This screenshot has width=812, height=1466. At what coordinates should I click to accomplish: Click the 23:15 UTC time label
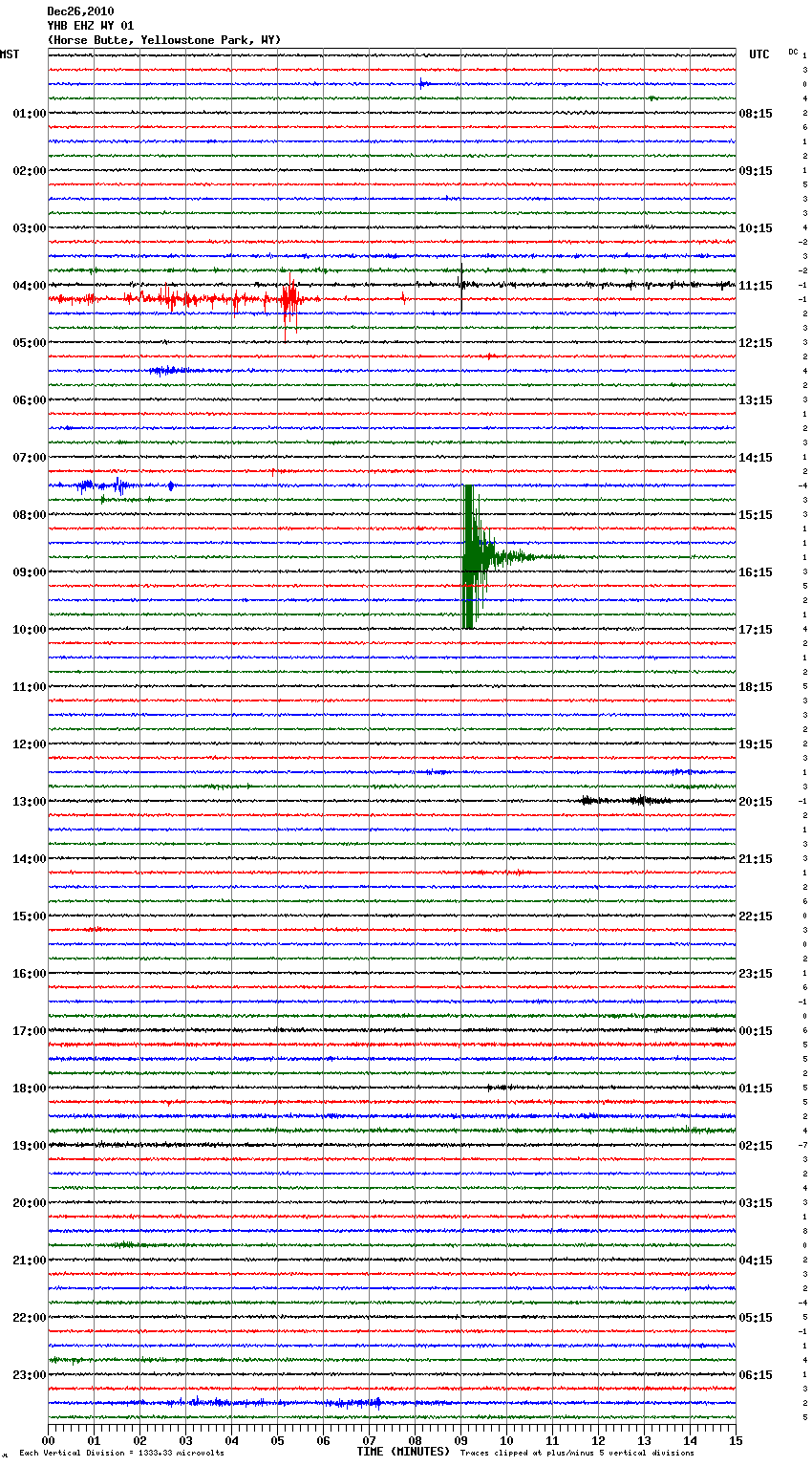756,974
